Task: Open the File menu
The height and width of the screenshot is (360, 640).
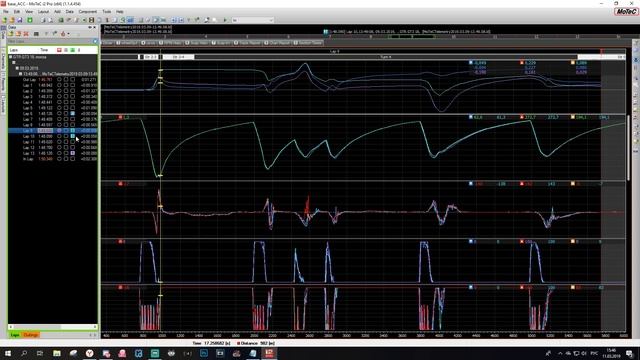Action: (x=6, y=12)
